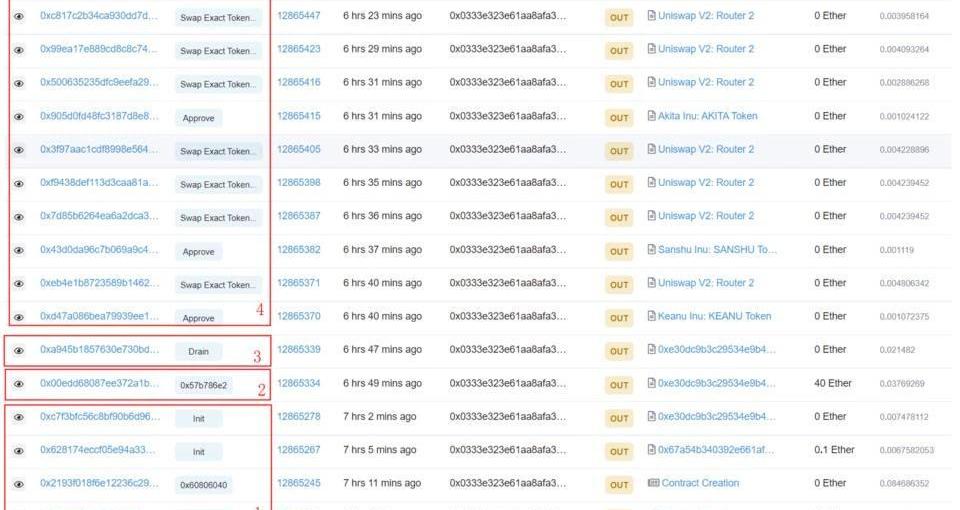Image resolution: width=960 pixels, height=510 pixels.
Task: Click the Drain method badge
Action: click(x=198, y=351)
